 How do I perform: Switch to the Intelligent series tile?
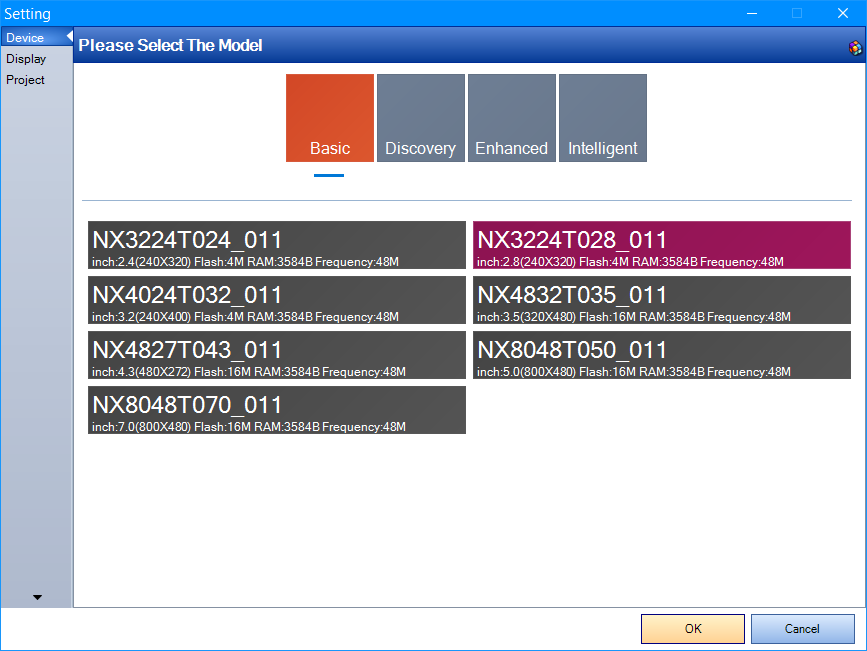coord(603,118)
